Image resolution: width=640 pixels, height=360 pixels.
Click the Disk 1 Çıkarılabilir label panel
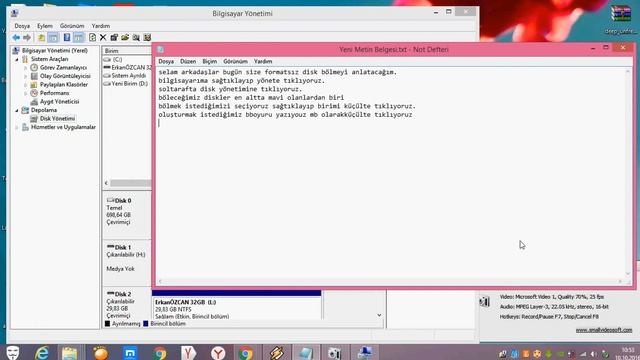(x=127, y=262)
